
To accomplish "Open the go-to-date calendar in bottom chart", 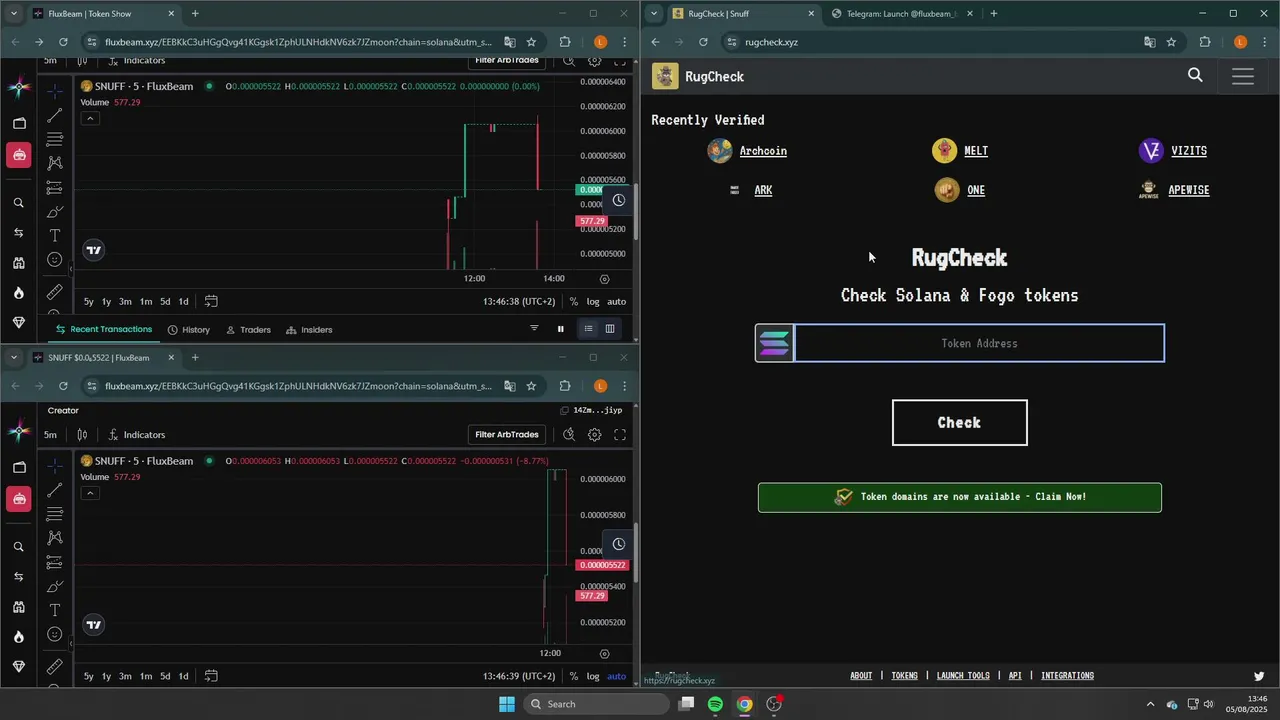I will tap(211, 676).
